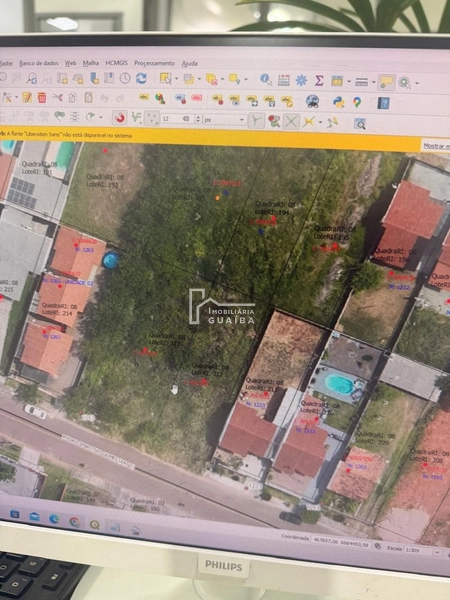Open the Ajuda menu
The height and width of the screenshot is (600, 450).
(189, 64)
